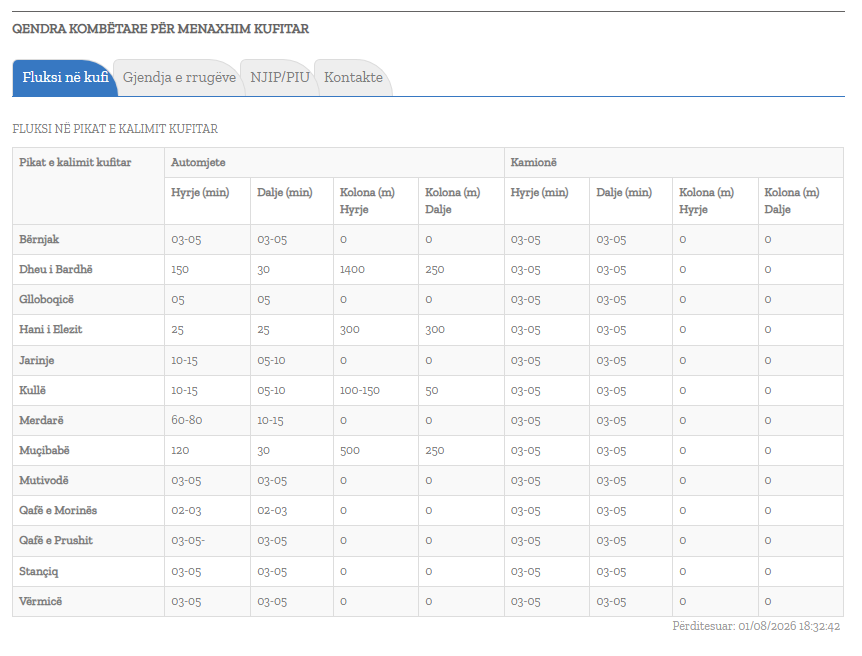Click the 1400 column length for Dheu i Bardhë
The image size is (862, 656).
(x=352, y=269)
